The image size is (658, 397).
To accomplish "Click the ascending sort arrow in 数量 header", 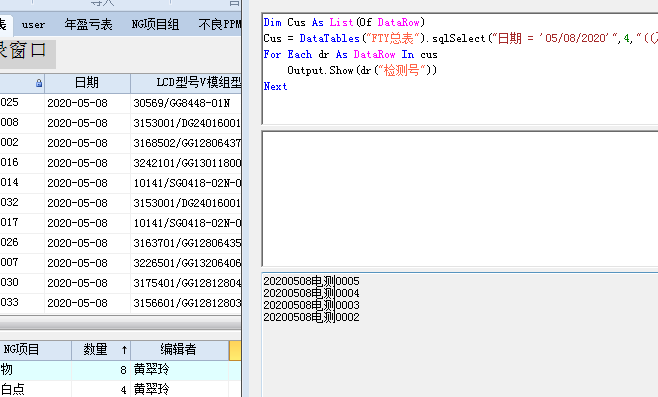I will [x=124, y=350].
